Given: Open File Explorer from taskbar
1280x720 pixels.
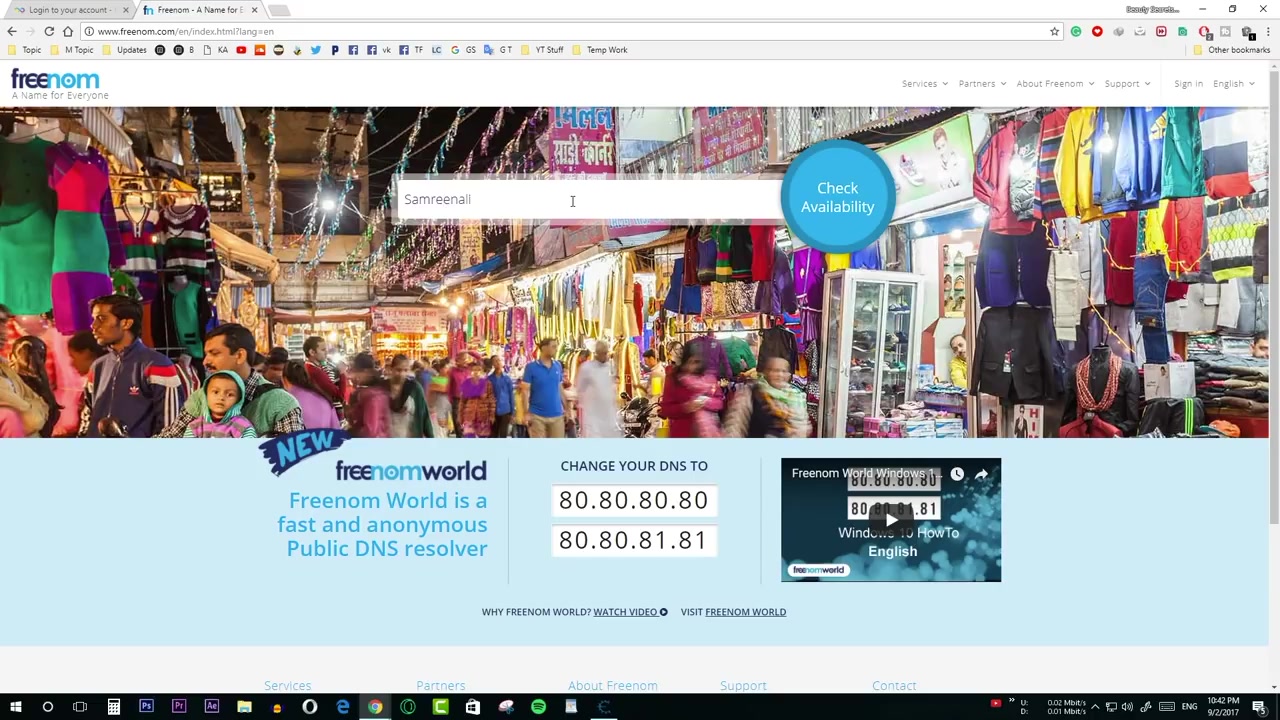Looking at the screenshot, I should [x=244, y=707].
